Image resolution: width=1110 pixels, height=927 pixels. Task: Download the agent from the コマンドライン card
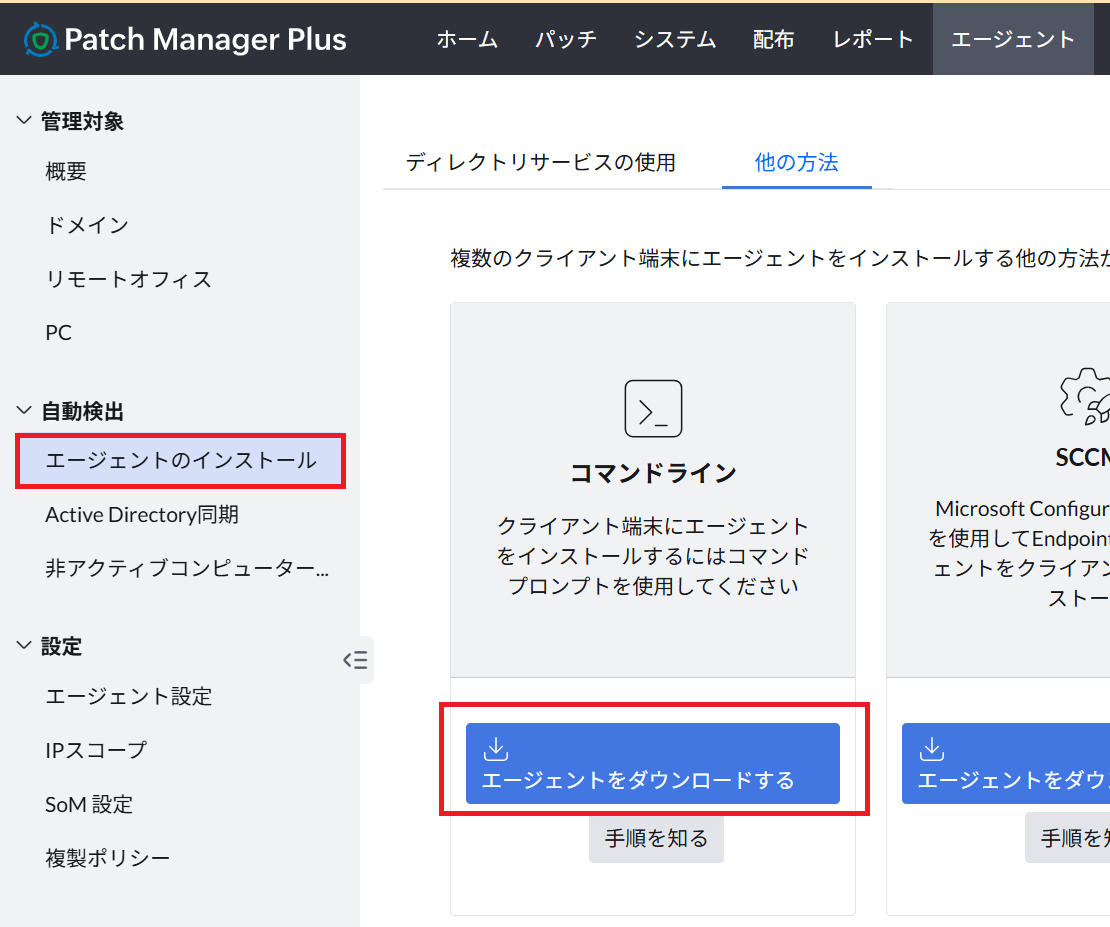(653, 763)
